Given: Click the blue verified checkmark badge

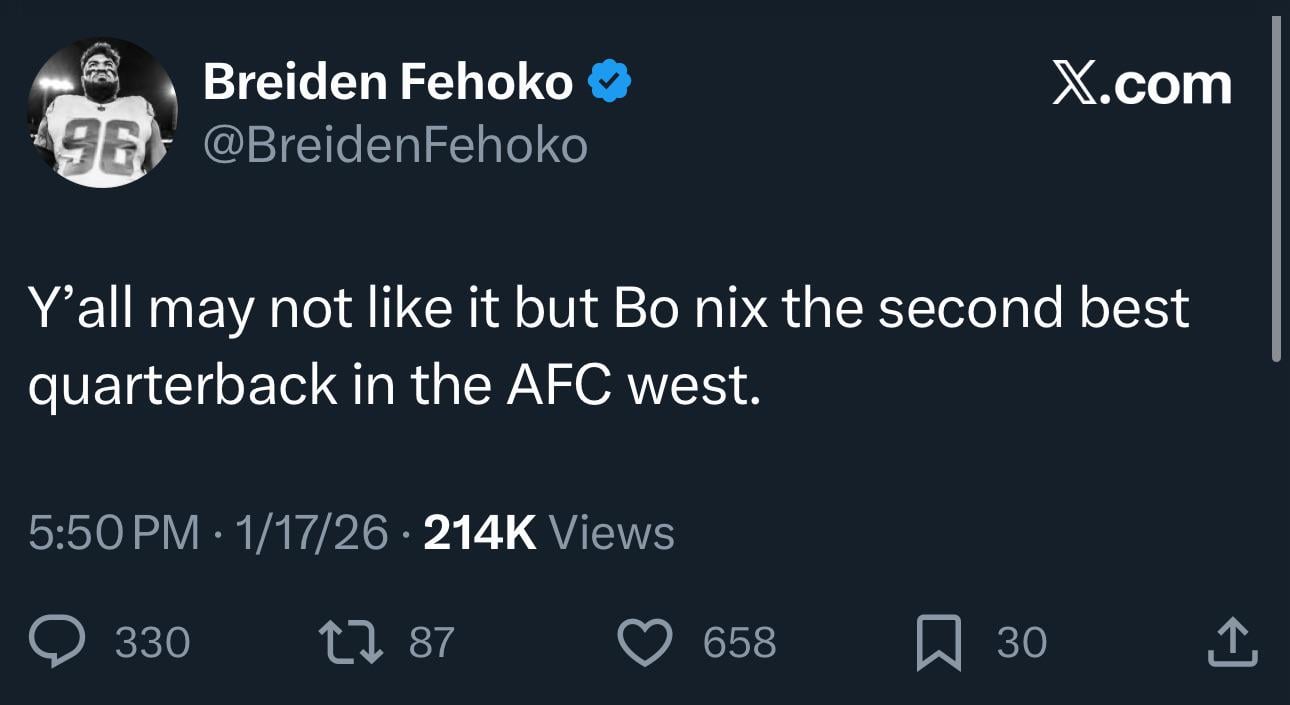Looking at the screenshot, I should point(611,79).
